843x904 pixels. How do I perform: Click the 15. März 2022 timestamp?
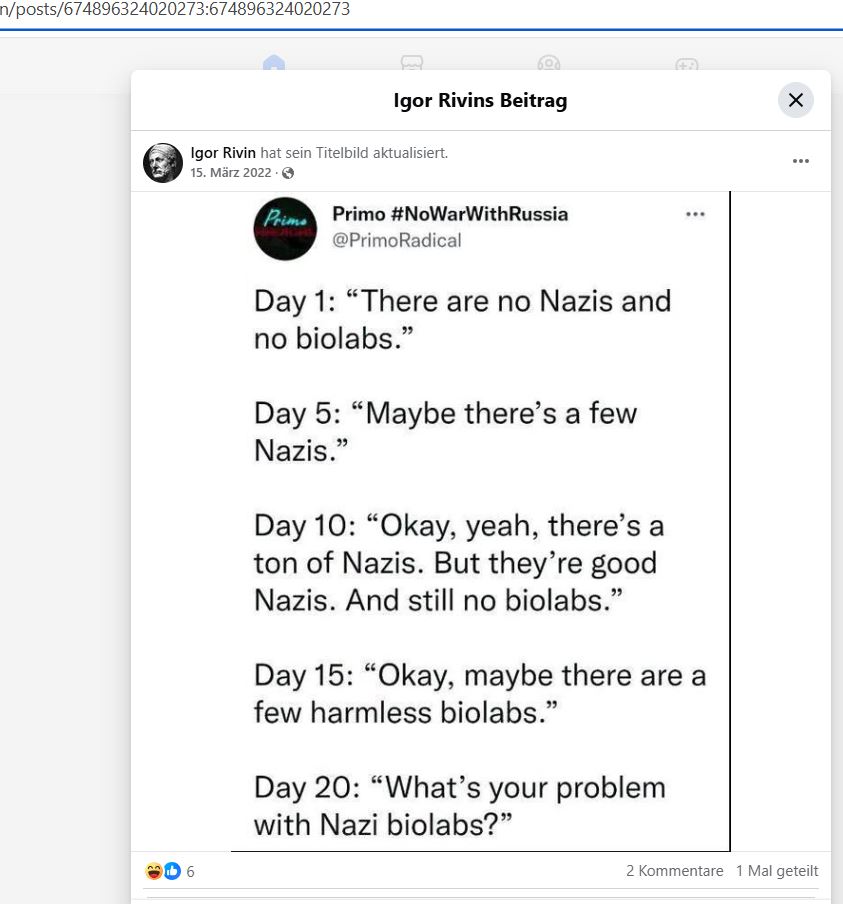pos(231,172)
